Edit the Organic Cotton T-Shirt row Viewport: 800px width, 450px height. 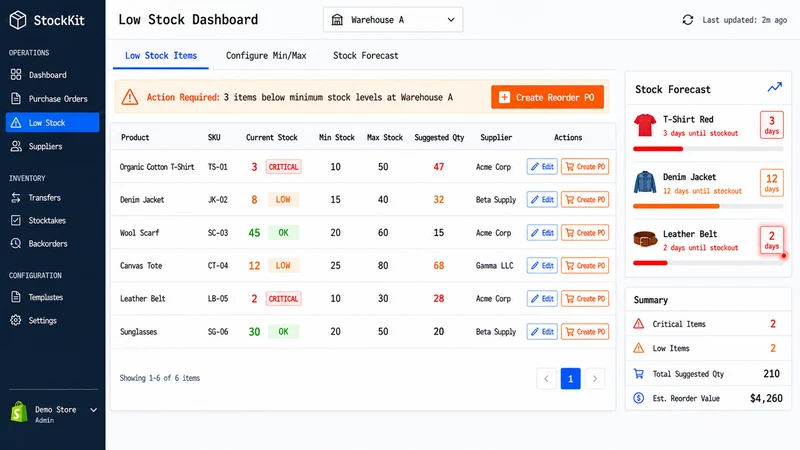(542, 167)
